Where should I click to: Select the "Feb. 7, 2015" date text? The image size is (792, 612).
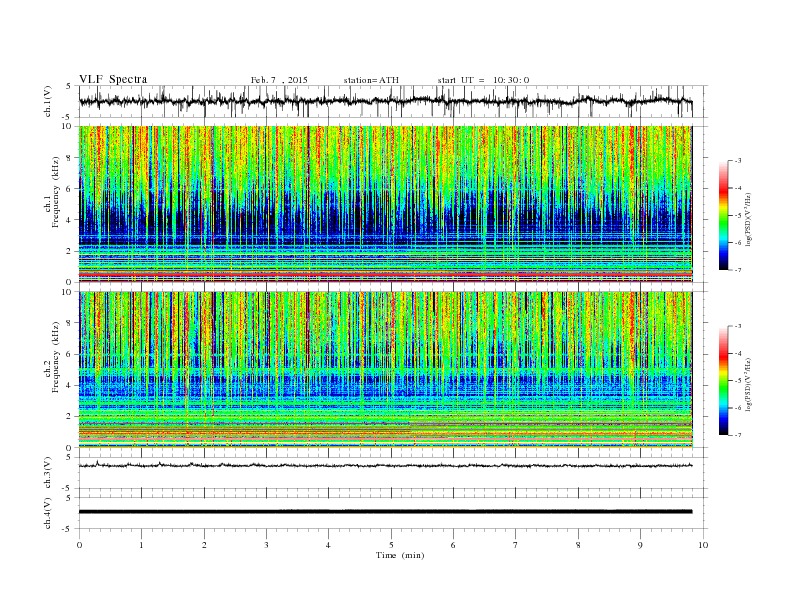click(279, 80)
